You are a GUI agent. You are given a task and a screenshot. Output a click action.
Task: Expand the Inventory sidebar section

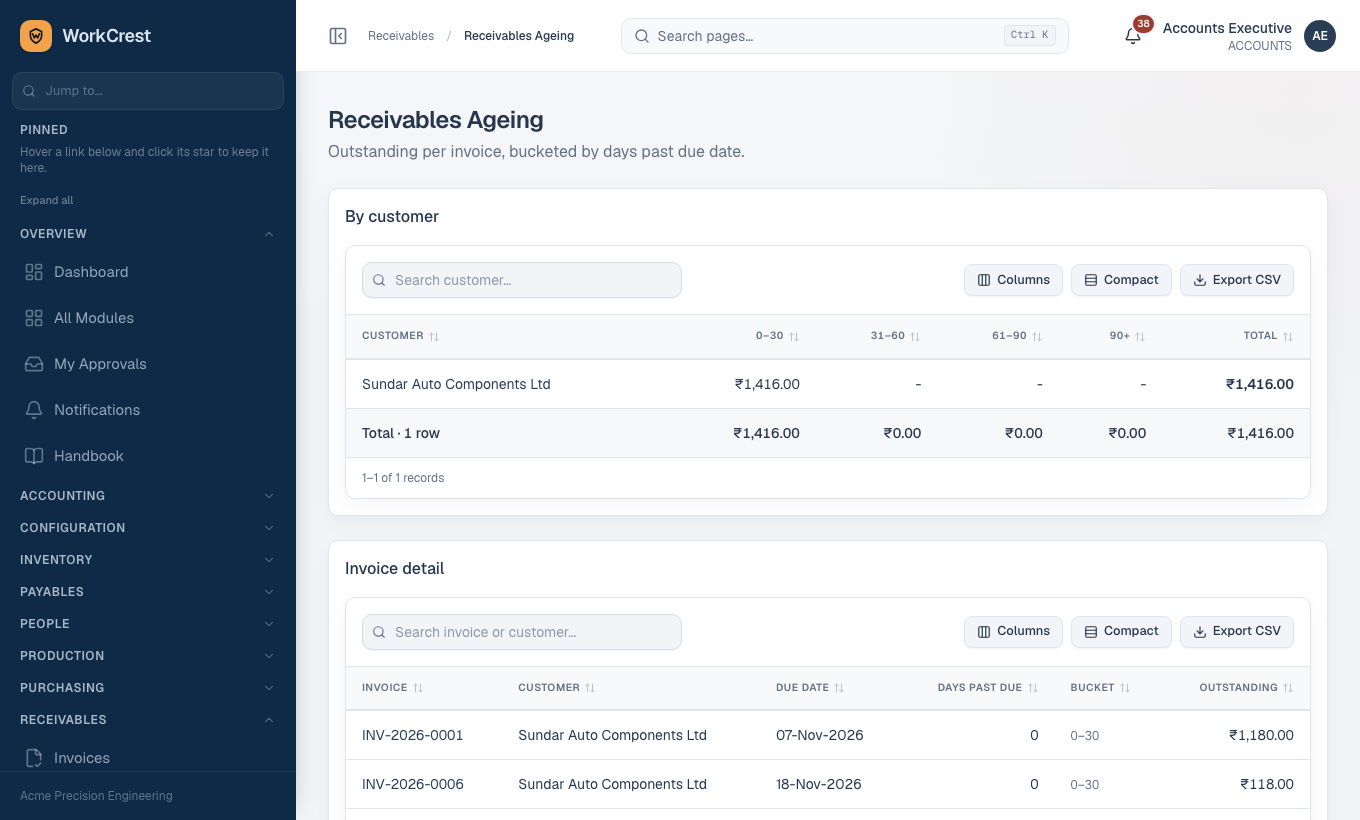pyautogui.click(x=148, y=560)
